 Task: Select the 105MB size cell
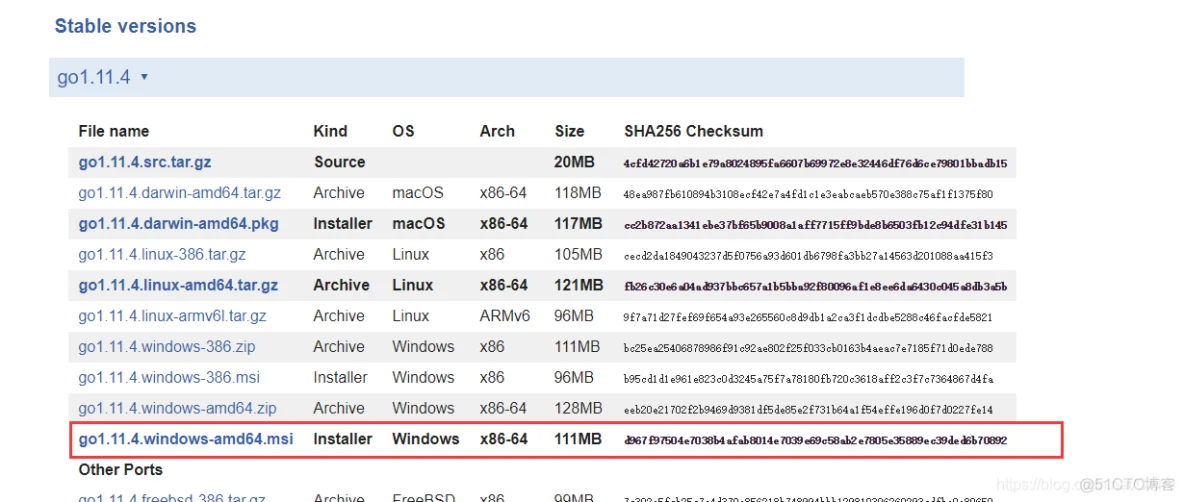click(x=578, y=255)
